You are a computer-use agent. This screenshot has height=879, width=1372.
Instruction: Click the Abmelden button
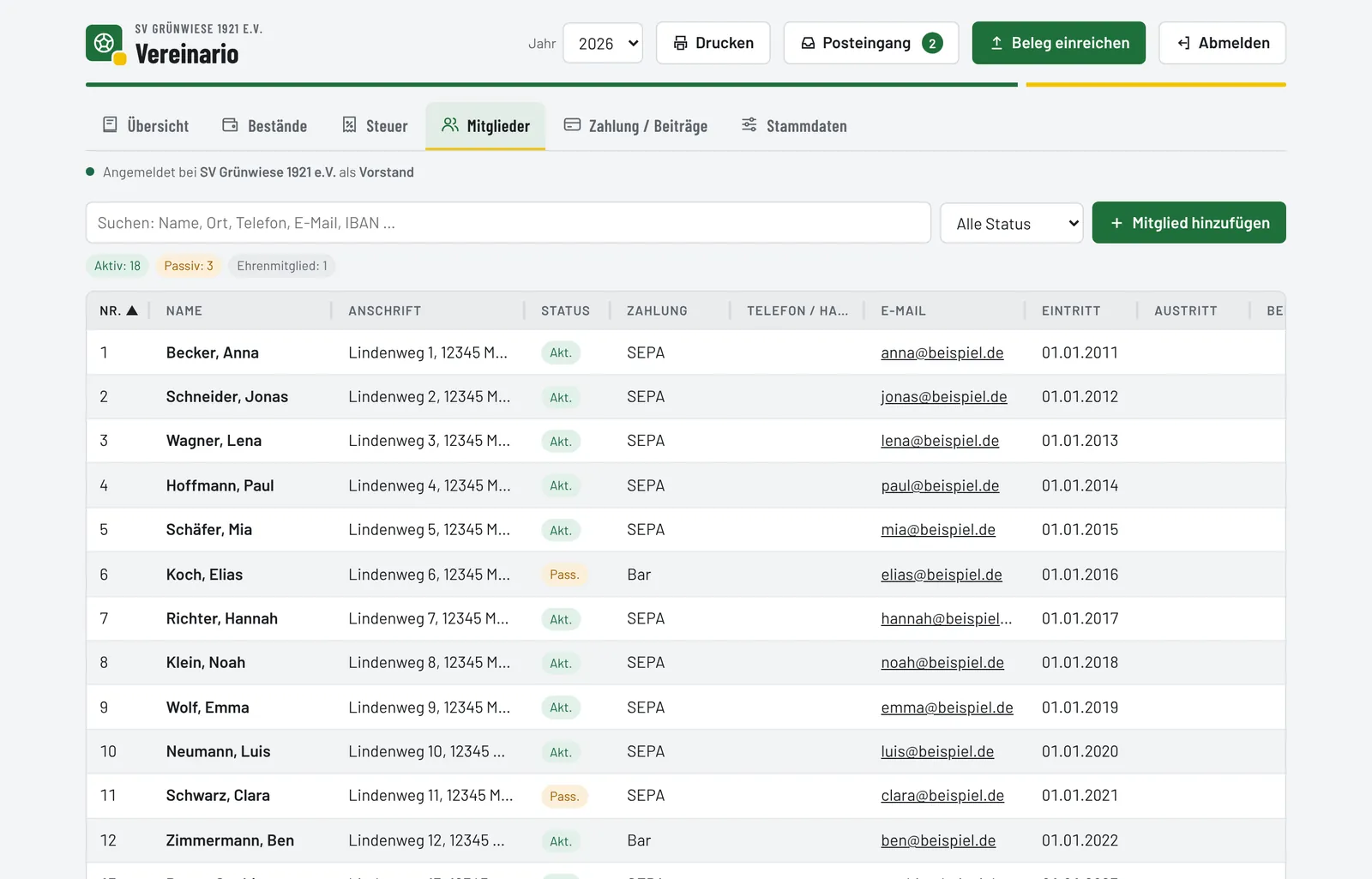[1222, 43]
